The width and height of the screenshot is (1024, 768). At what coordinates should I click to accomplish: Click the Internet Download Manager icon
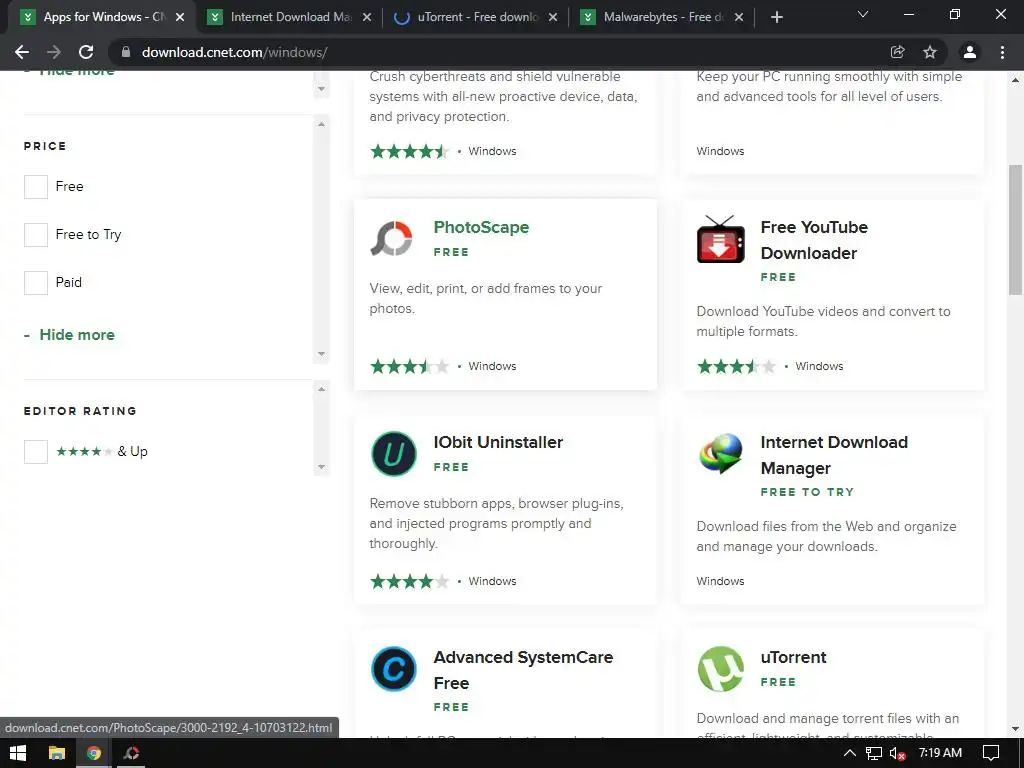pyautogui.click(x=720, y=453)
